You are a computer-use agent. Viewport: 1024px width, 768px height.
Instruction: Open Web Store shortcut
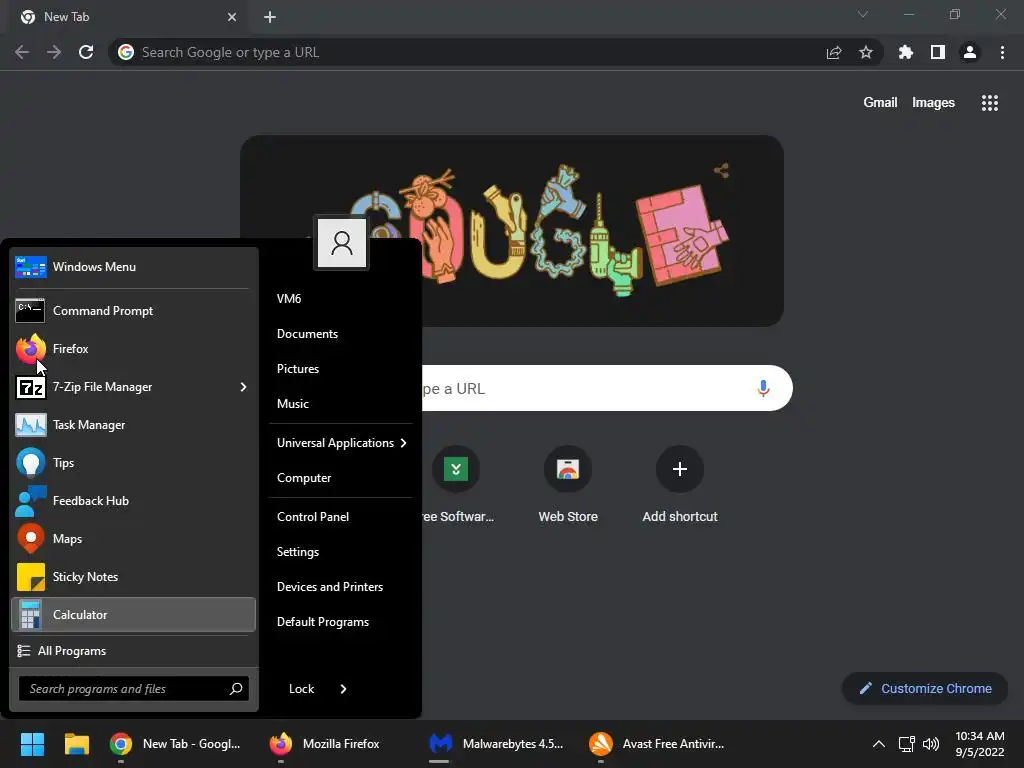coord(568,487)
